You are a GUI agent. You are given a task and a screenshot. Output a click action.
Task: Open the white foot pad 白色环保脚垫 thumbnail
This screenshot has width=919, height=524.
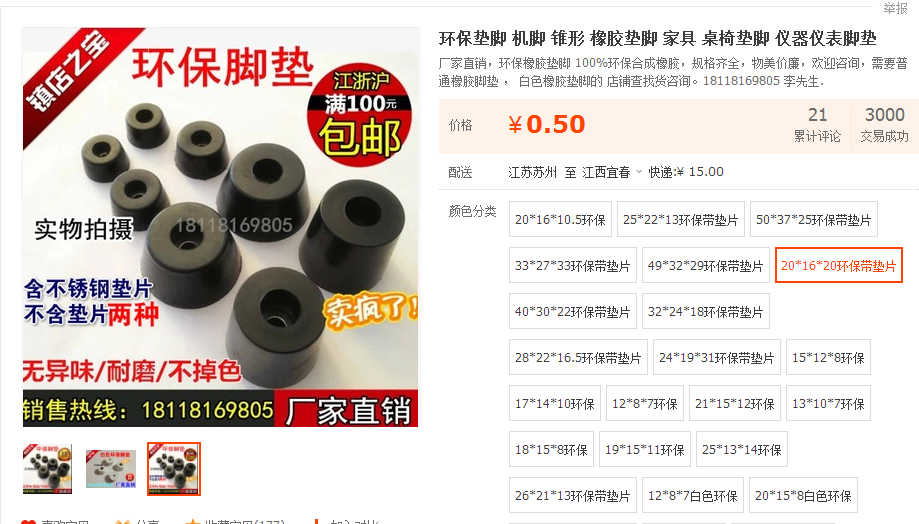[x=110, y=468]
